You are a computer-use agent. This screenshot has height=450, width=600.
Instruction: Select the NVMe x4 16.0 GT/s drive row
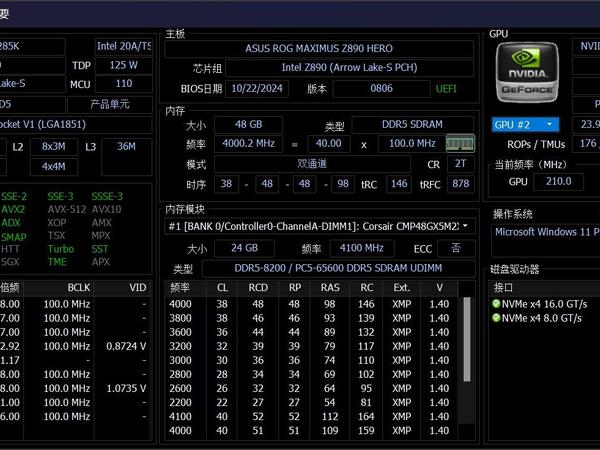pyautogui.click(x=546, y=304)
